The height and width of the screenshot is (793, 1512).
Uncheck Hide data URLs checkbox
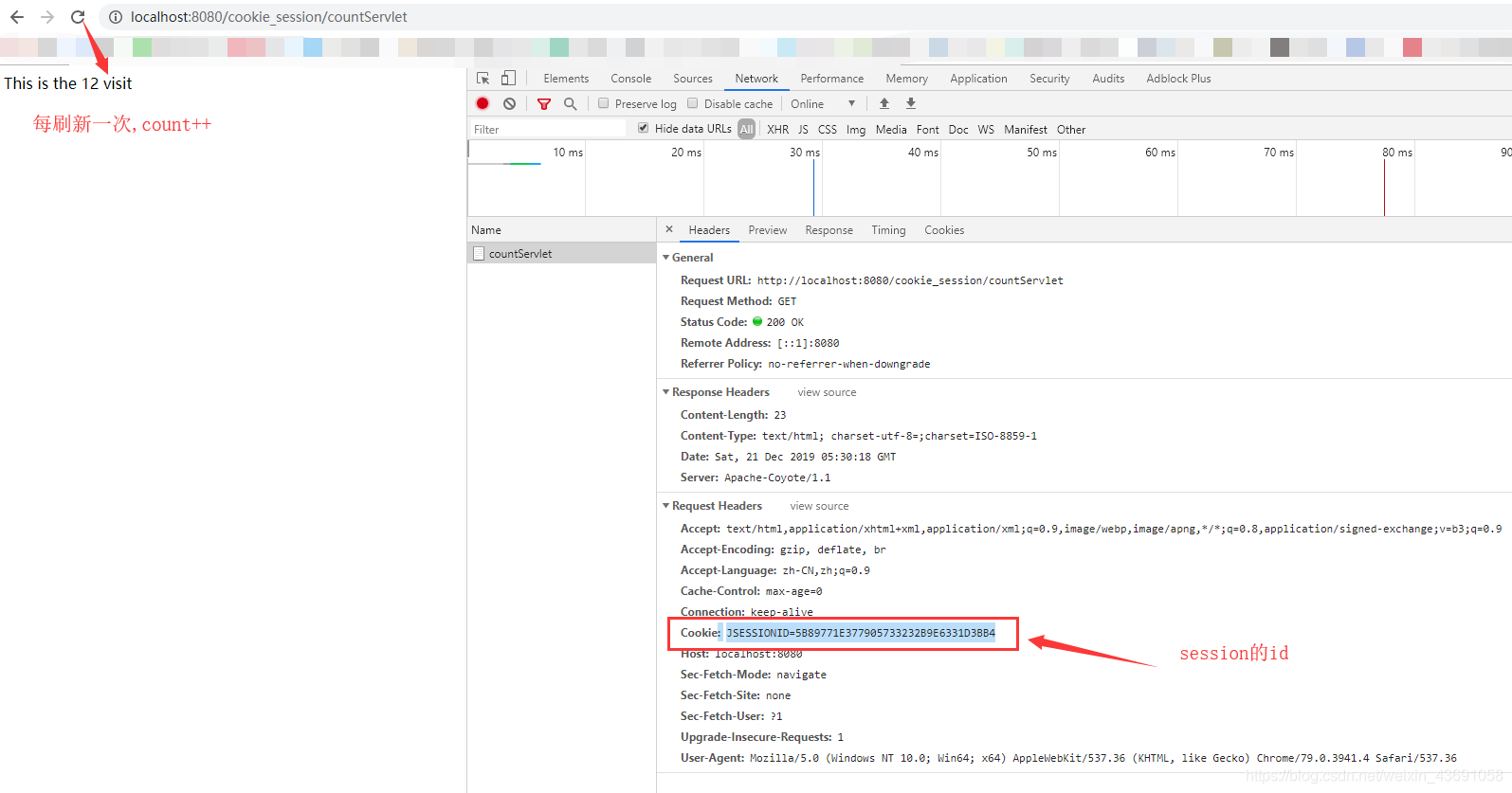pyautogui.click(x=644, y=128)
